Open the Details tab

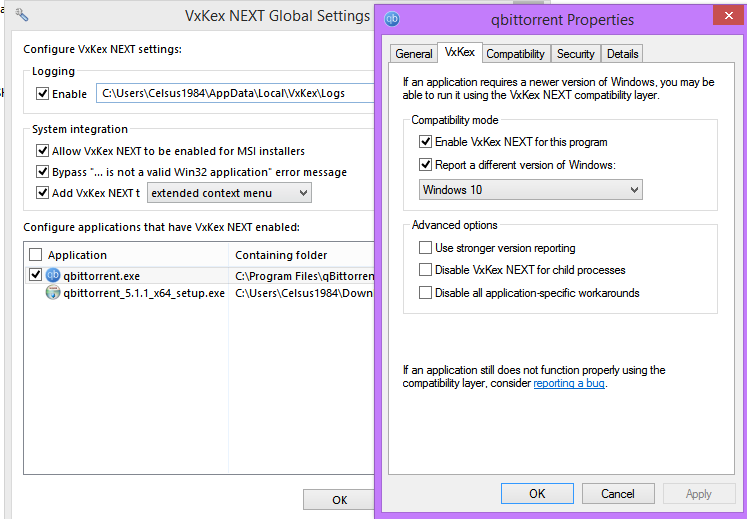coord(622,54)
